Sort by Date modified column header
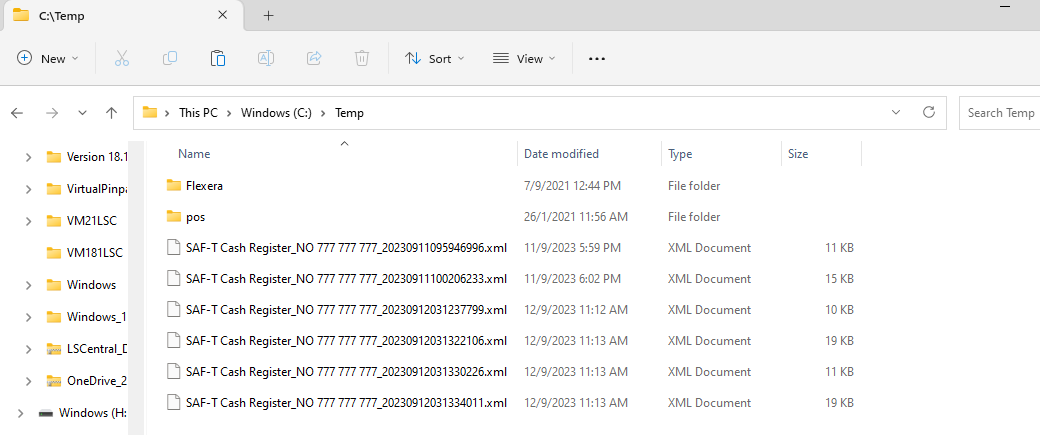This screenshot has height=435, width=1040. (x=561, y=154)
